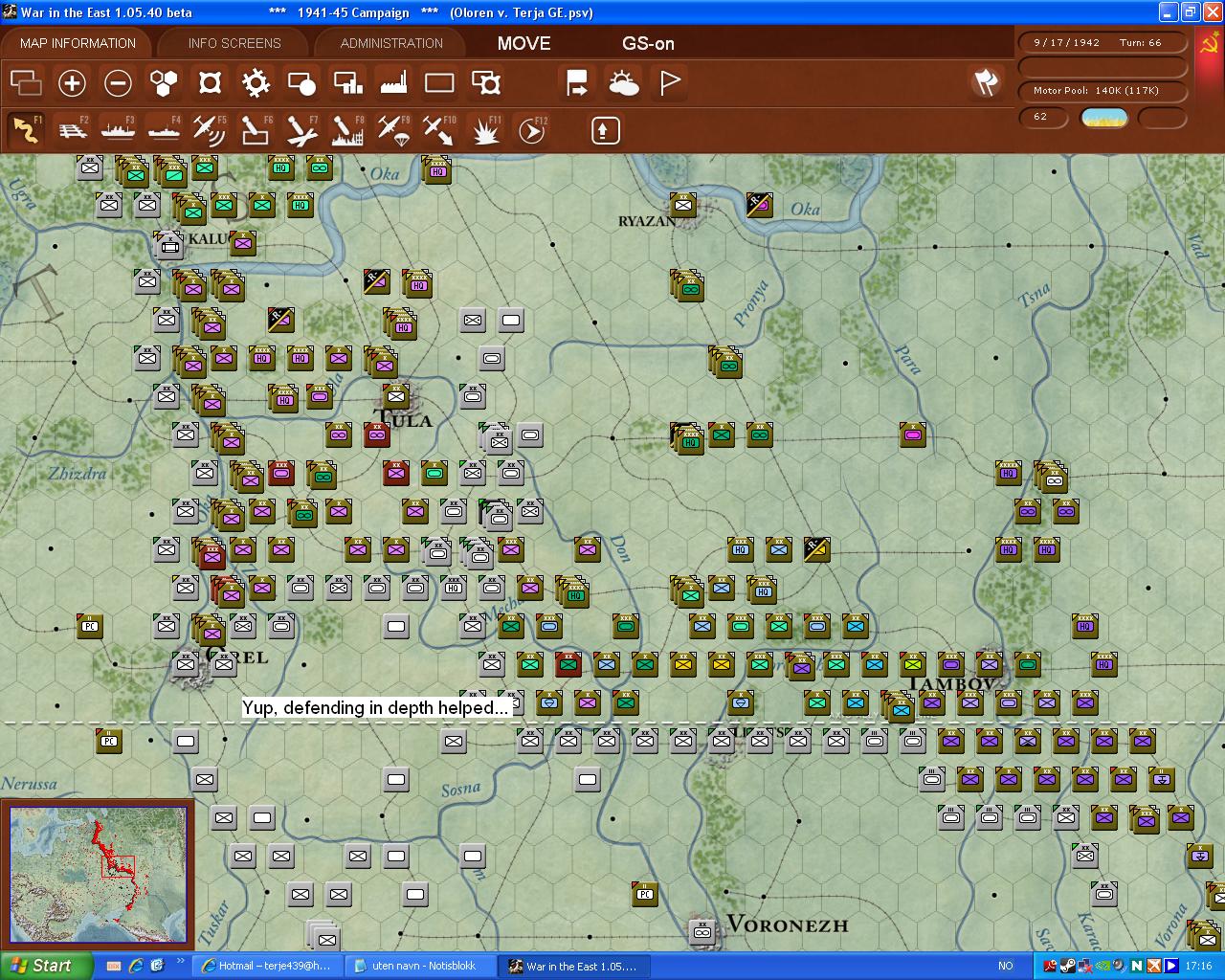
Task: Click the F12 end turn arrow icon
Action: pyautogui.click(x=532, y=129)
